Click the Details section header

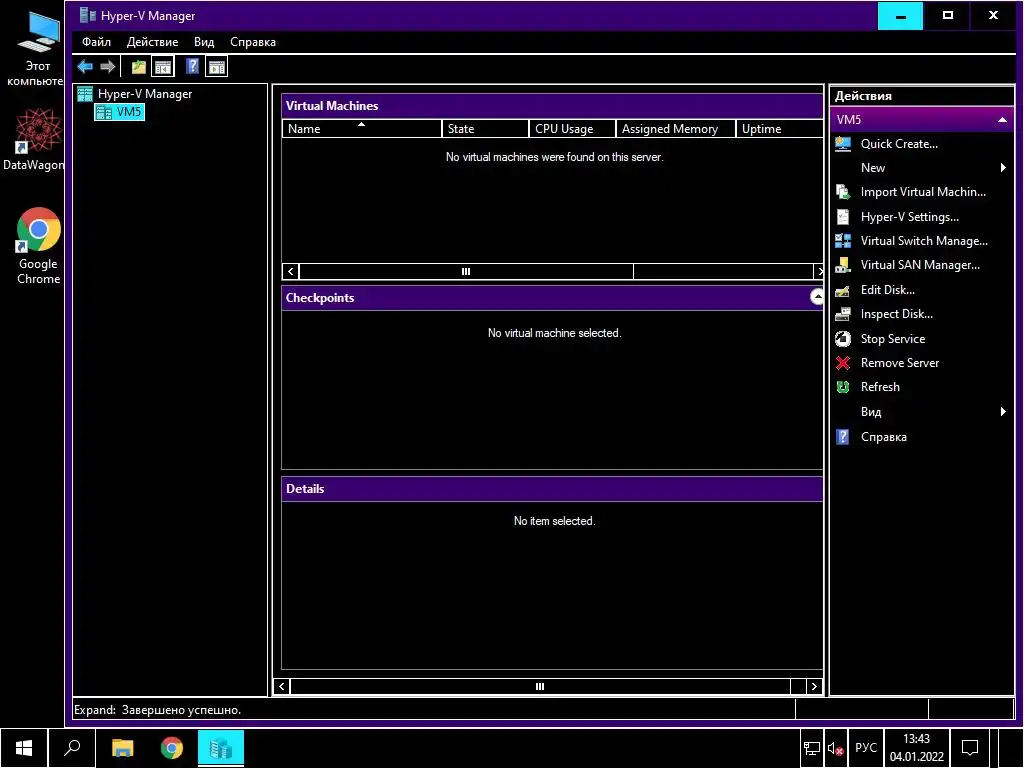click(552, 489)
